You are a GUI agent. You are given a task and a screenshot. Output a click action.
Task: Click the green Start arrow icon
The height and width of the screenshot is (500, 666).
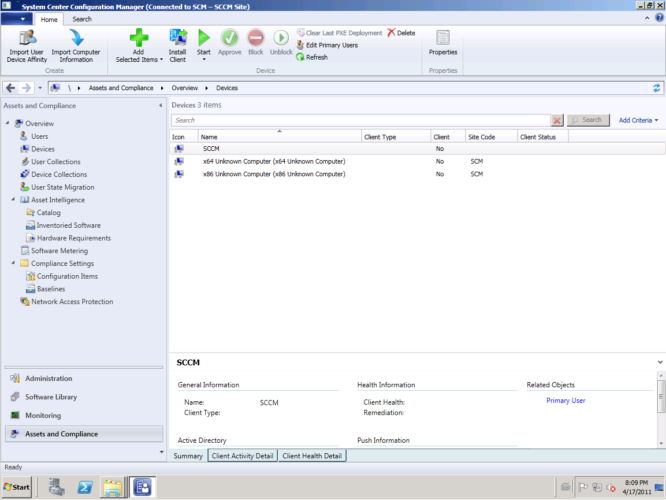coord(204,38)
